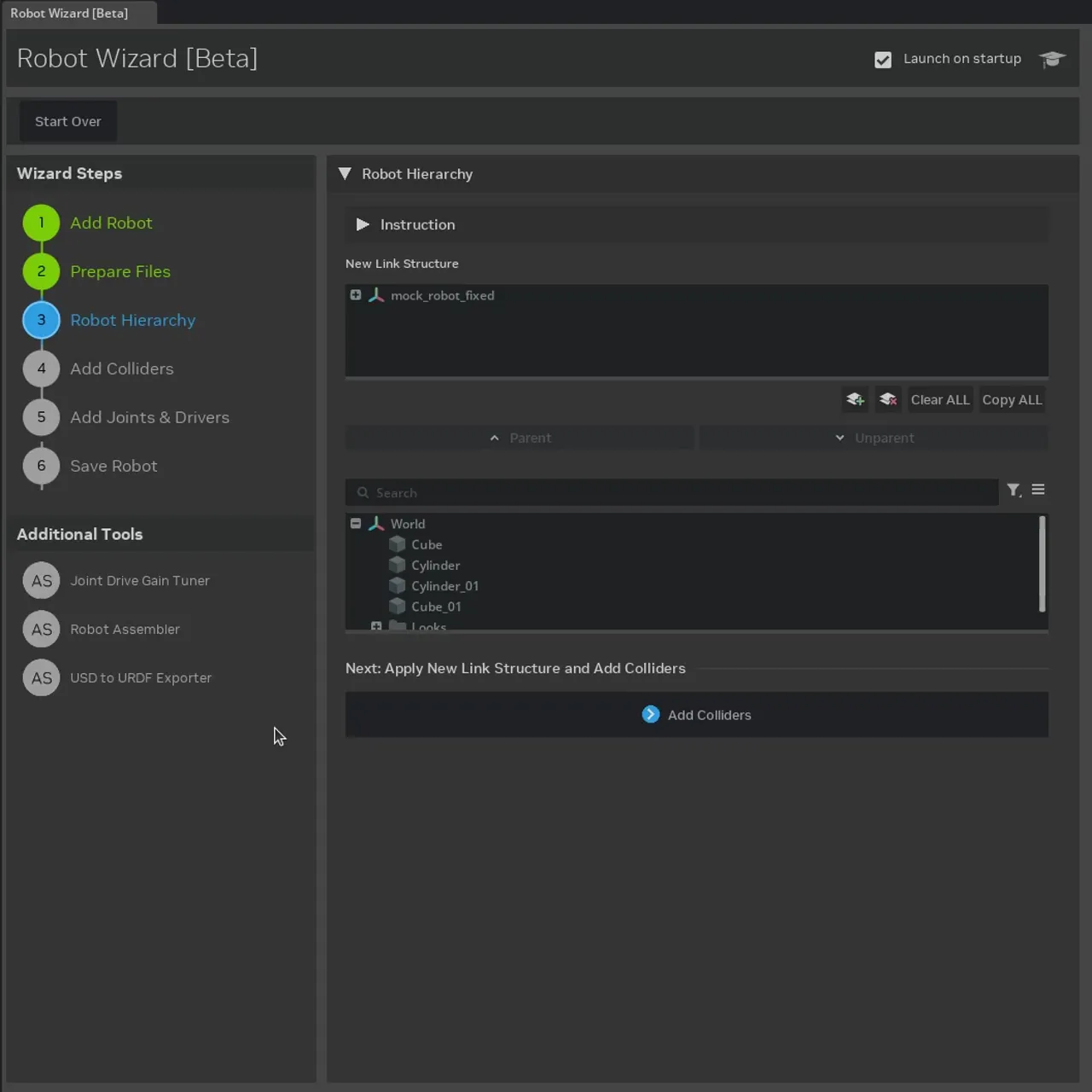Screen dimensions: 1092x1092
Task: Collapse the Robot Hierarchy panel
Action: (345, 174)
